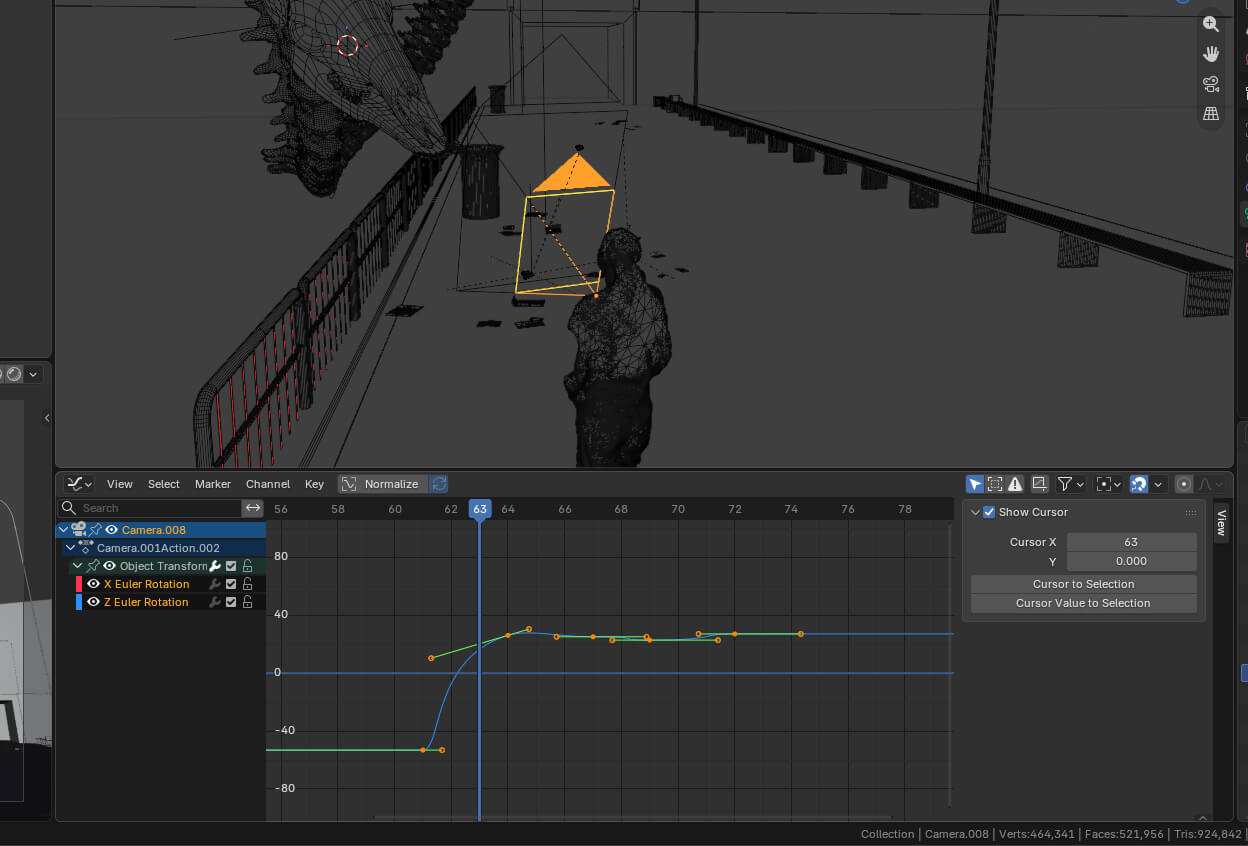
Task: Open the Channel menu
Action: (x=268, y=484)
